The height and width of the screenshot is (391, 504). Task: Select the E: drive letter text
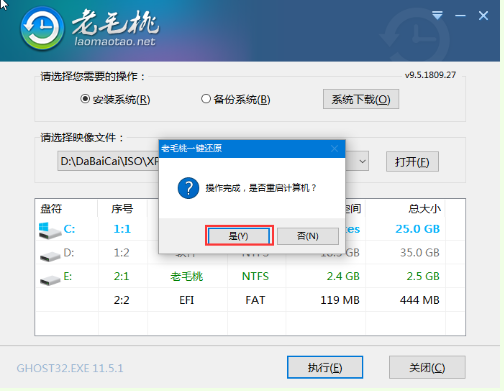(68, 276)
